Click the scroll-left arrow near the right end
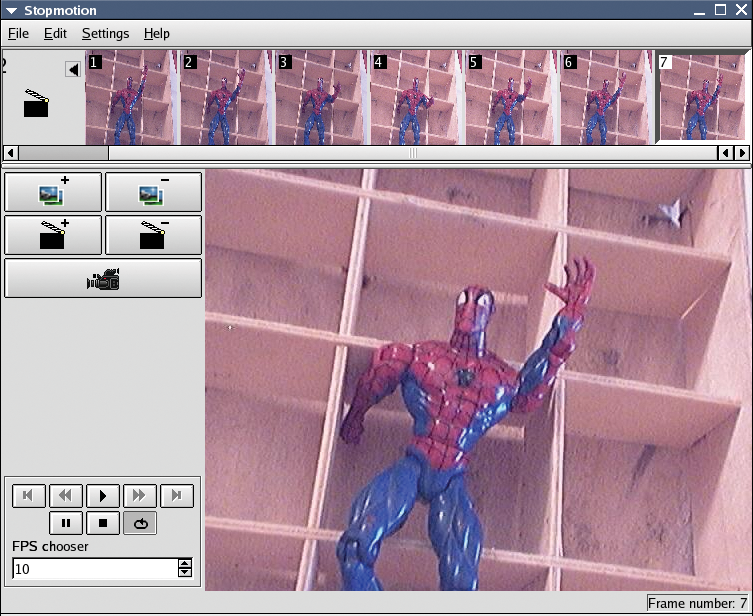Viewport: 753px width, 616px height. 726,153
